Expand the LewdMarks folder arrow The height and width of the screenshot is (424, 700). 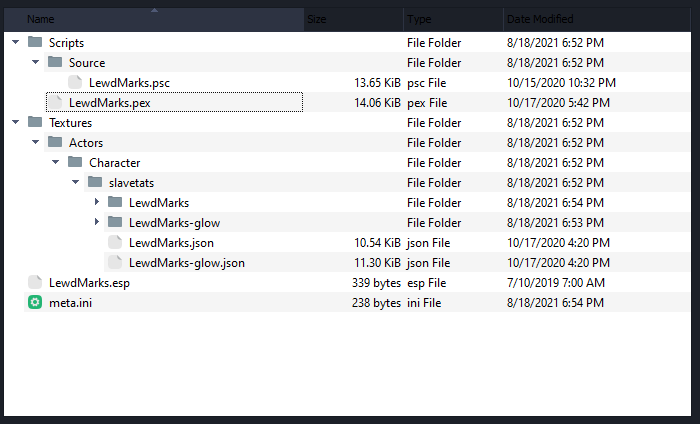point(96,202)
